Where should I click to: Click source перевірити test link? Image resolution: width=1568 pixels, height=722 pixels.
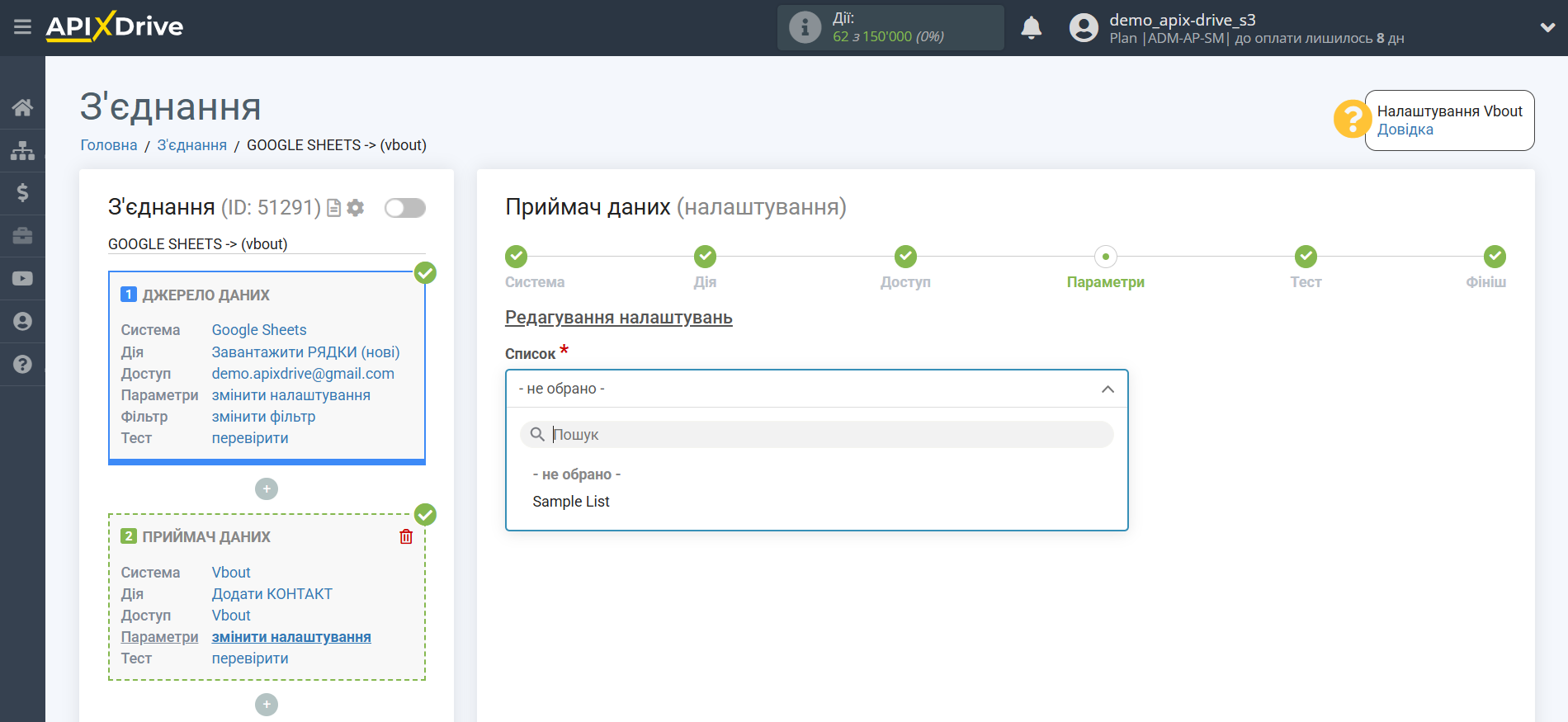pyautogui.click(x=250, y=438)
